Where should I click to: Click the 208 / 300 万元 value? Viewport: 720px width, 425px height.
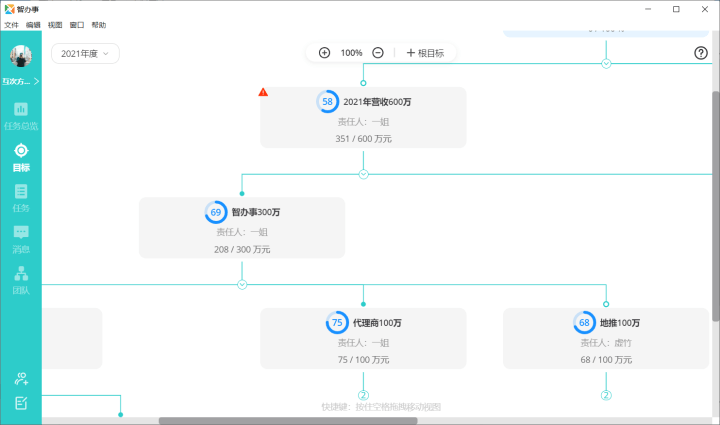[x=242, y=249]
